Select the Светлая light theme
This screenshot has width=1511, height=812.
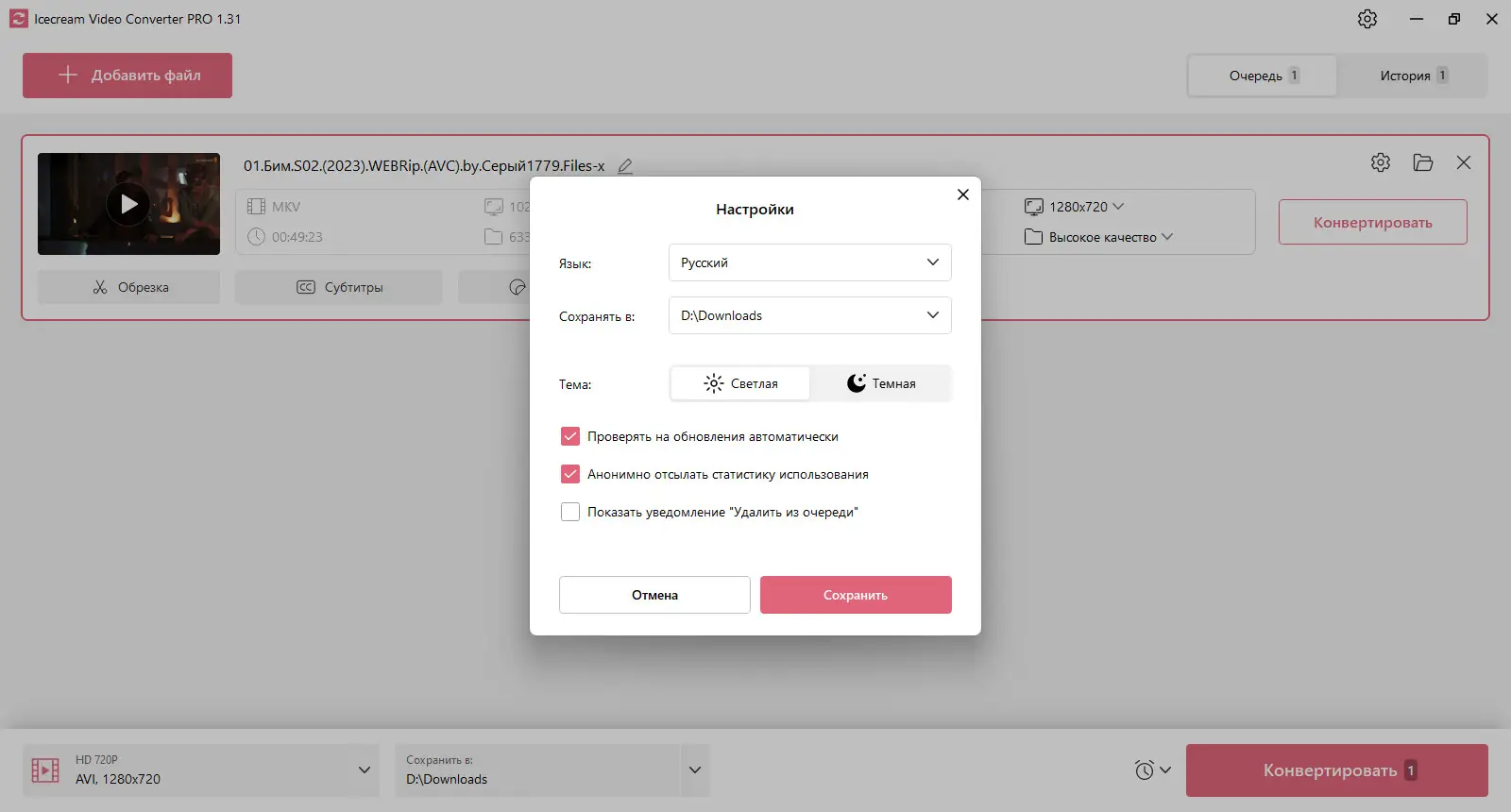coord(740,383)
